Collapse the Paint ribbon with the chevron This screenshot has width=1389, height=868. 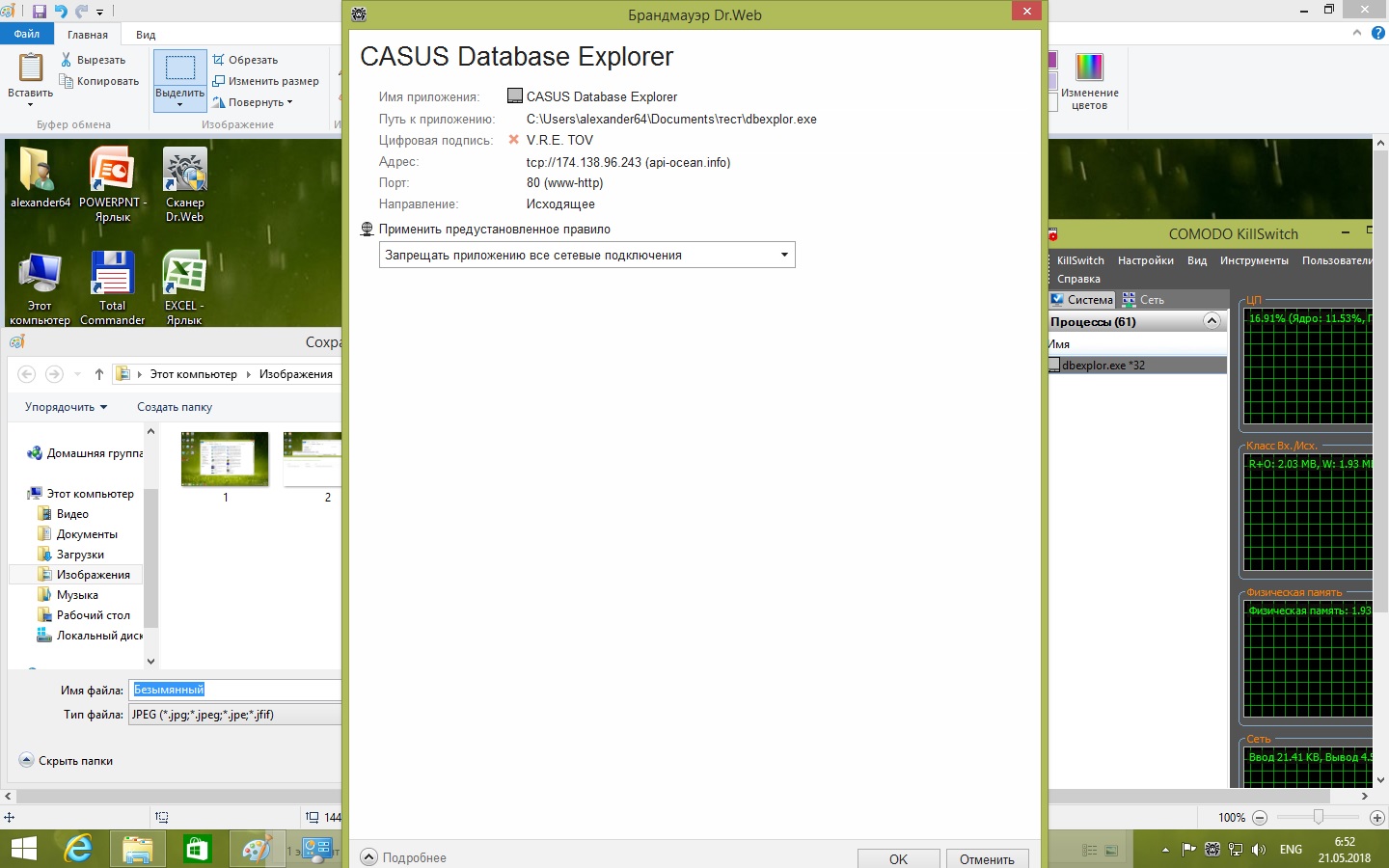(x=1357, y=33)
